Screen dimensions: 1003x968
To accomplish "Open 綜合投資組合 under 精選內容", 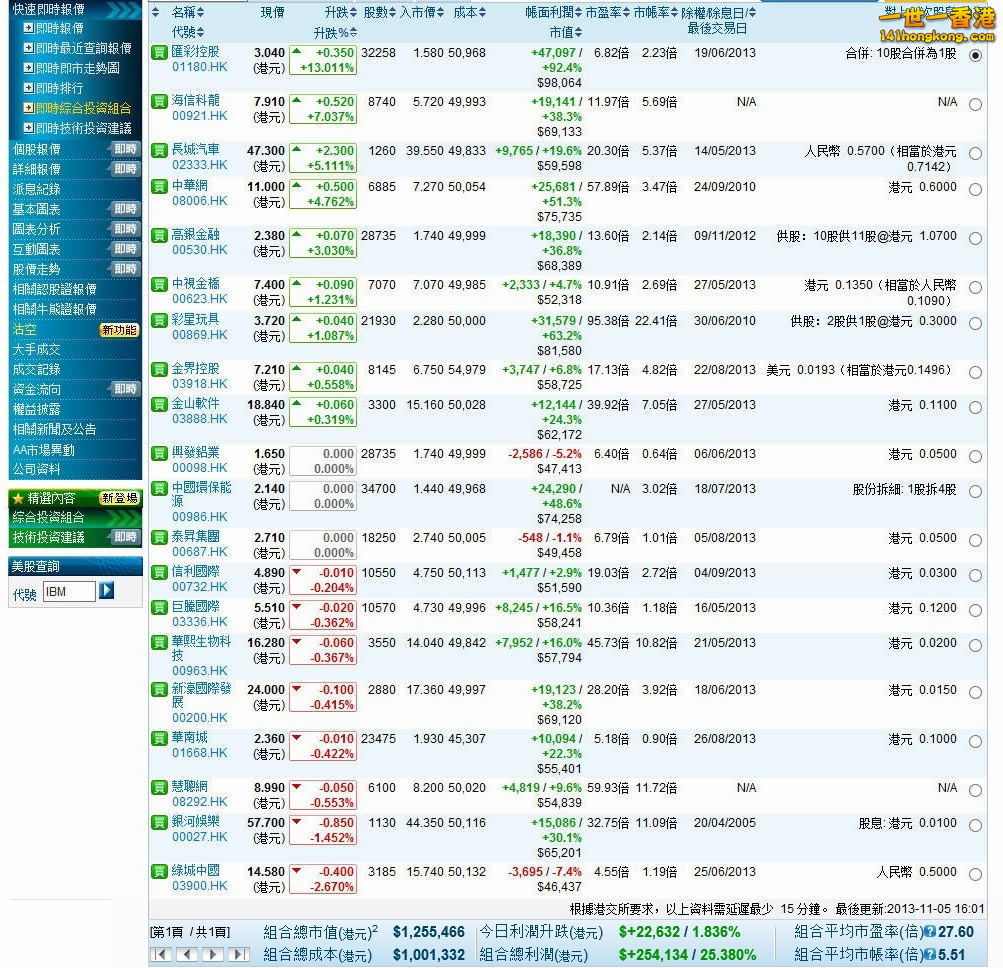I will (x=48, y=517).
